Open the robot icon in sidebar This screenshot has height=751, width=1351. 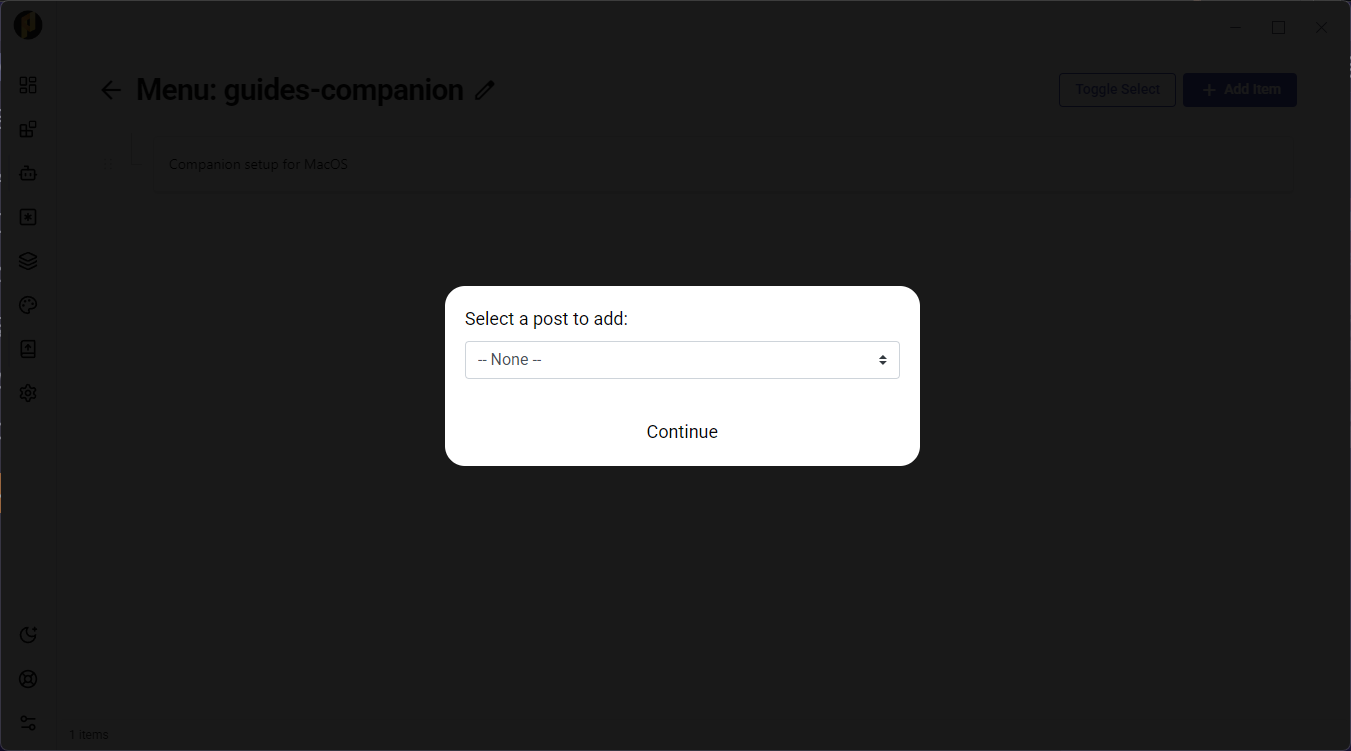click(x=28, y=173)
